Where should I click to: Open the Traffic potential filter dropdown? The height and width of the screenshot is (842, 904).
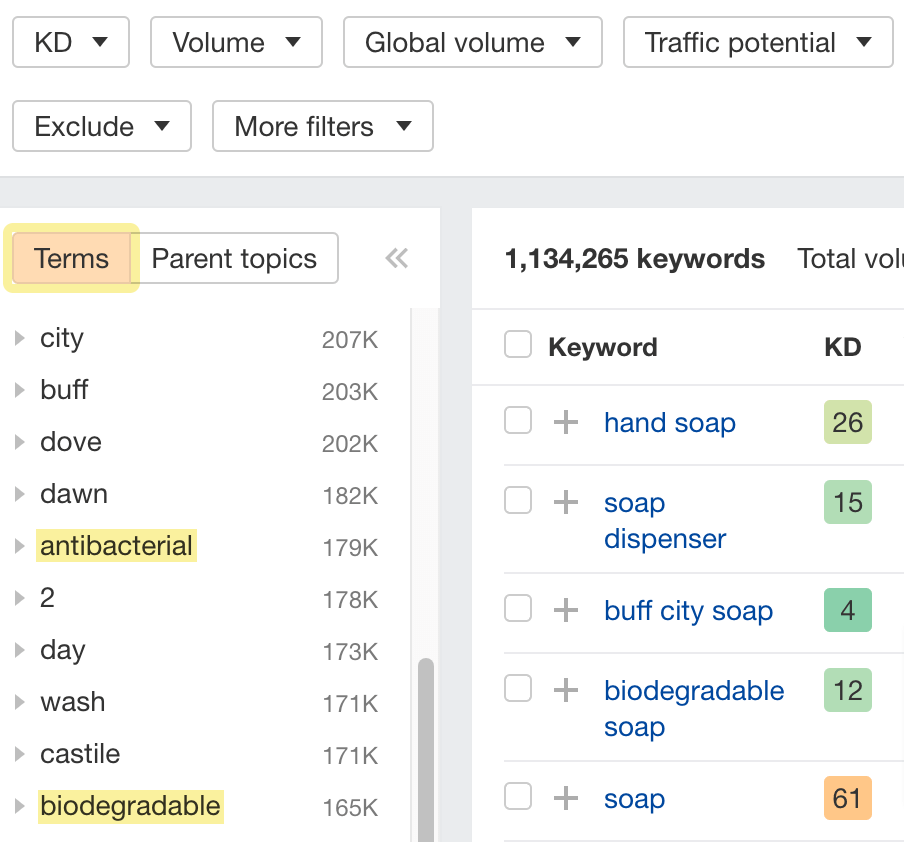point(757,42)
